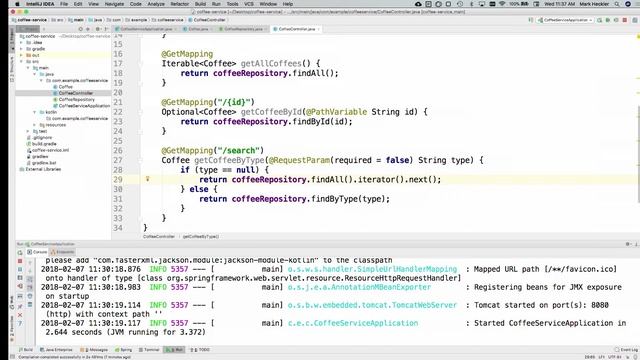The height and width of the screenshot is (360, 640).
Task: Expand the resources folder
Action: [35, 125]
